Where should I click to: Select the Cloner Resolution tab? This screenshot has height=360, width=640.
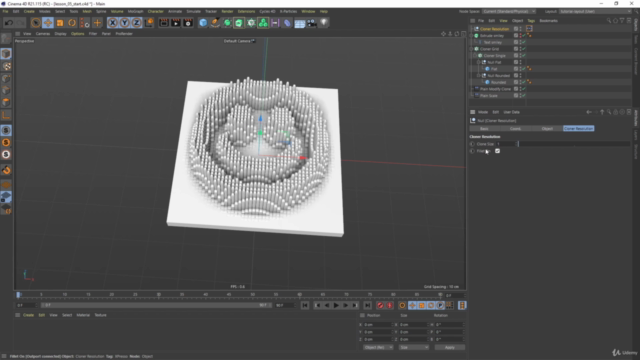(578, 129)
